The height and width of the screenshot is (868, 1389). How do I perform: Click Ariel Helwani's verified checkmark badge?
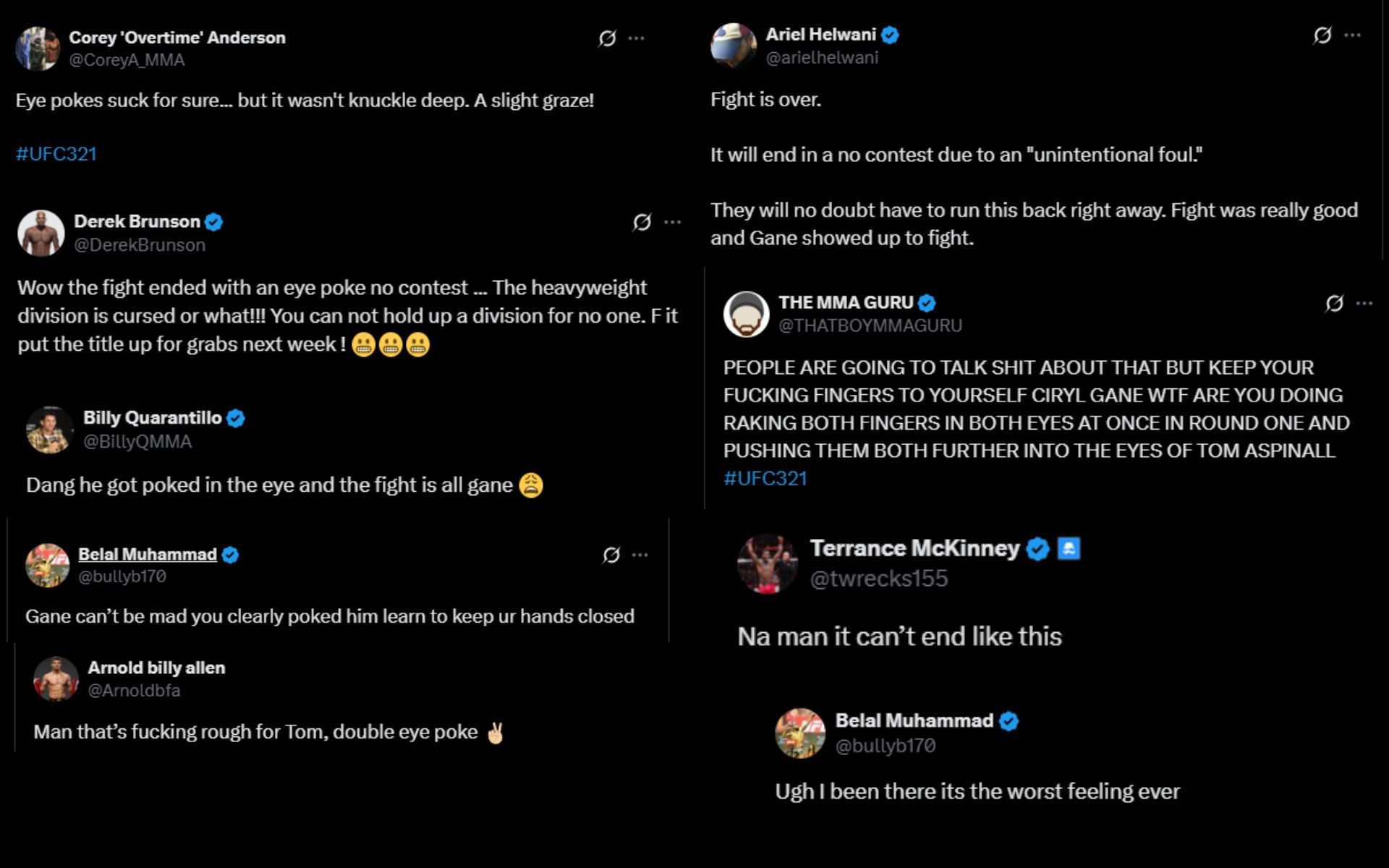tap(891, 35)
